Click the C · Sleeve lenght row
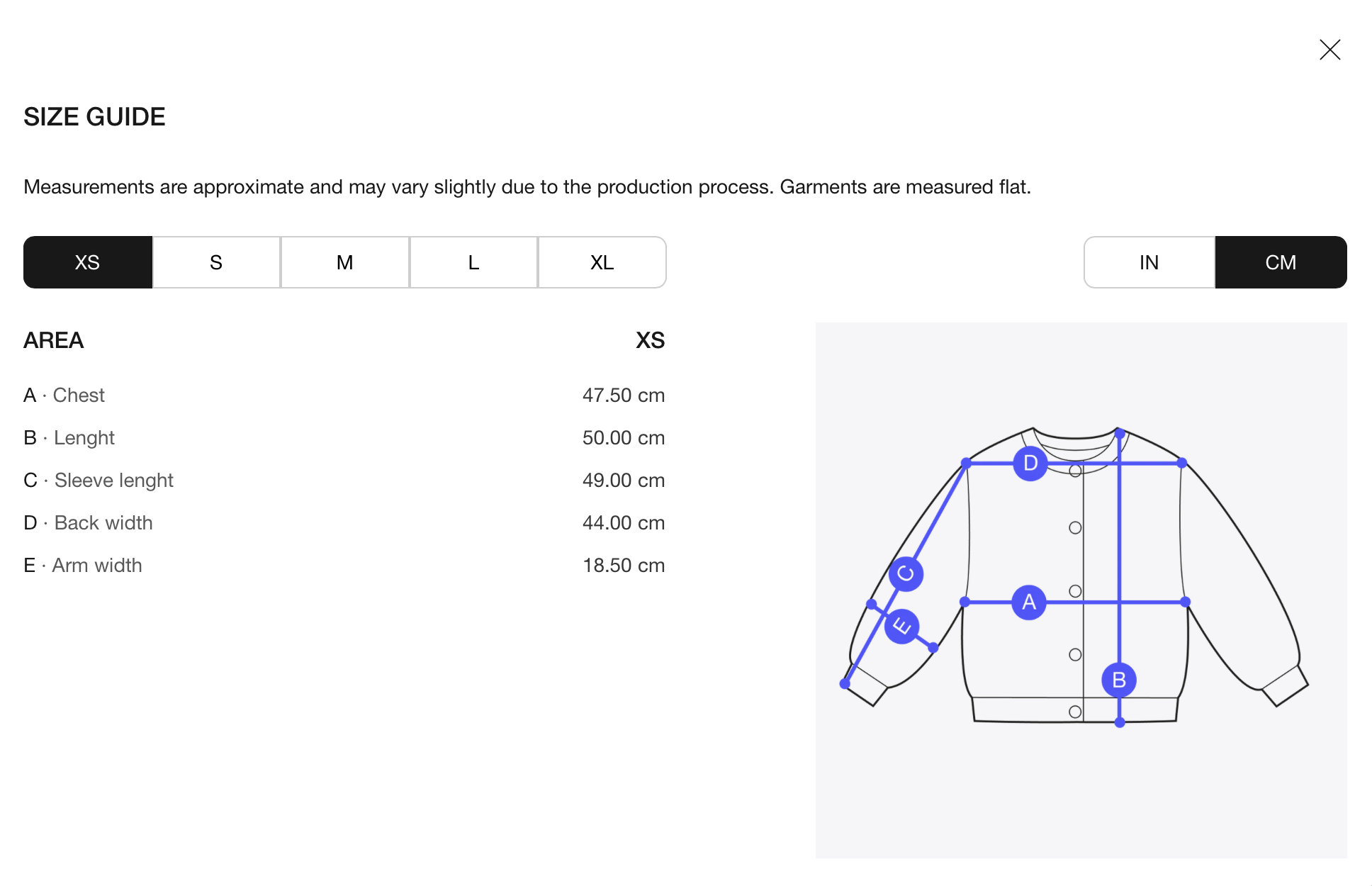The height and width of the screenshot is (886, 1372). pyautogui.click(x=344, y=481)
